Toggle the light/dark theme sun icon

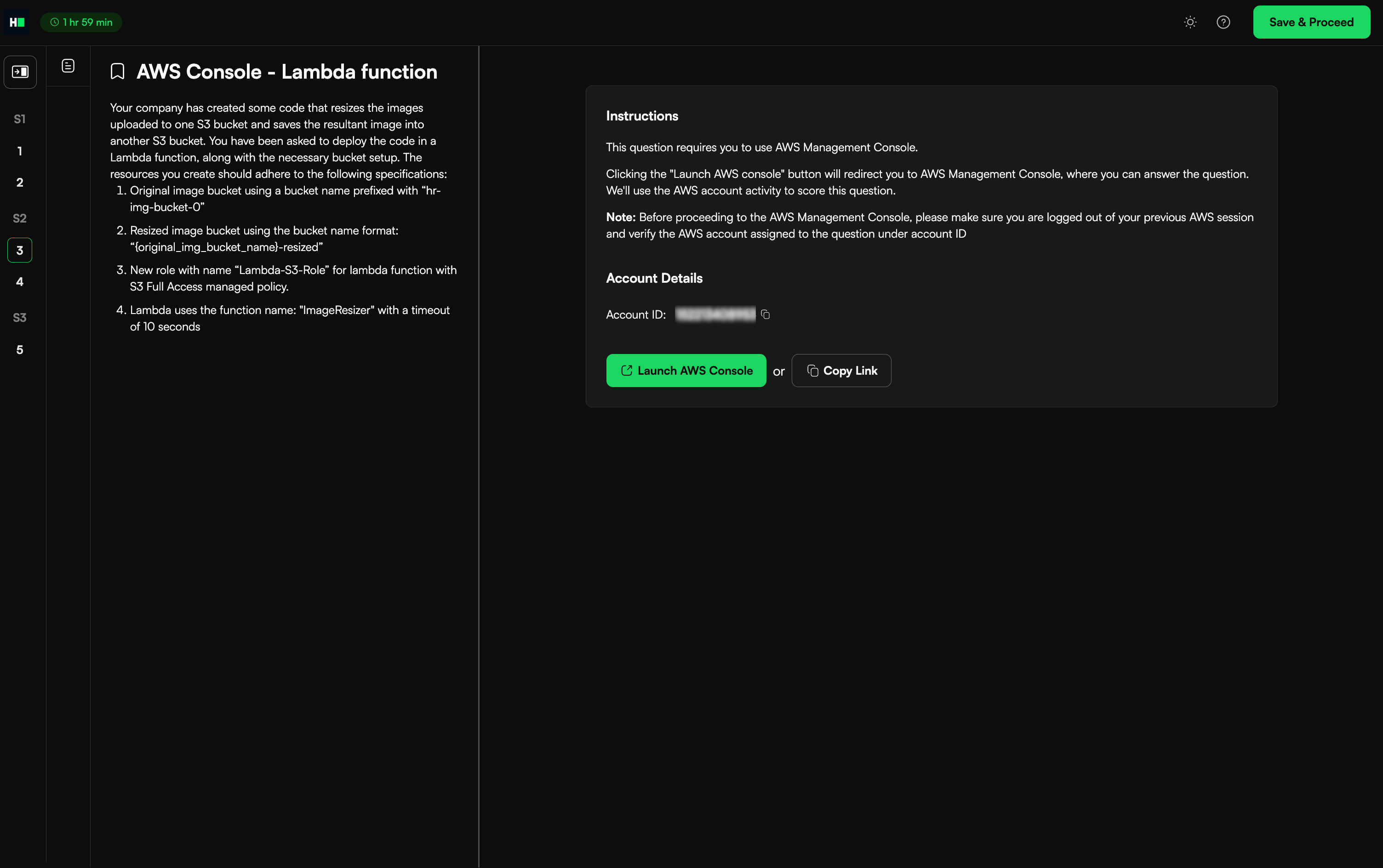pyautogui.click(x=1190, y=23)
